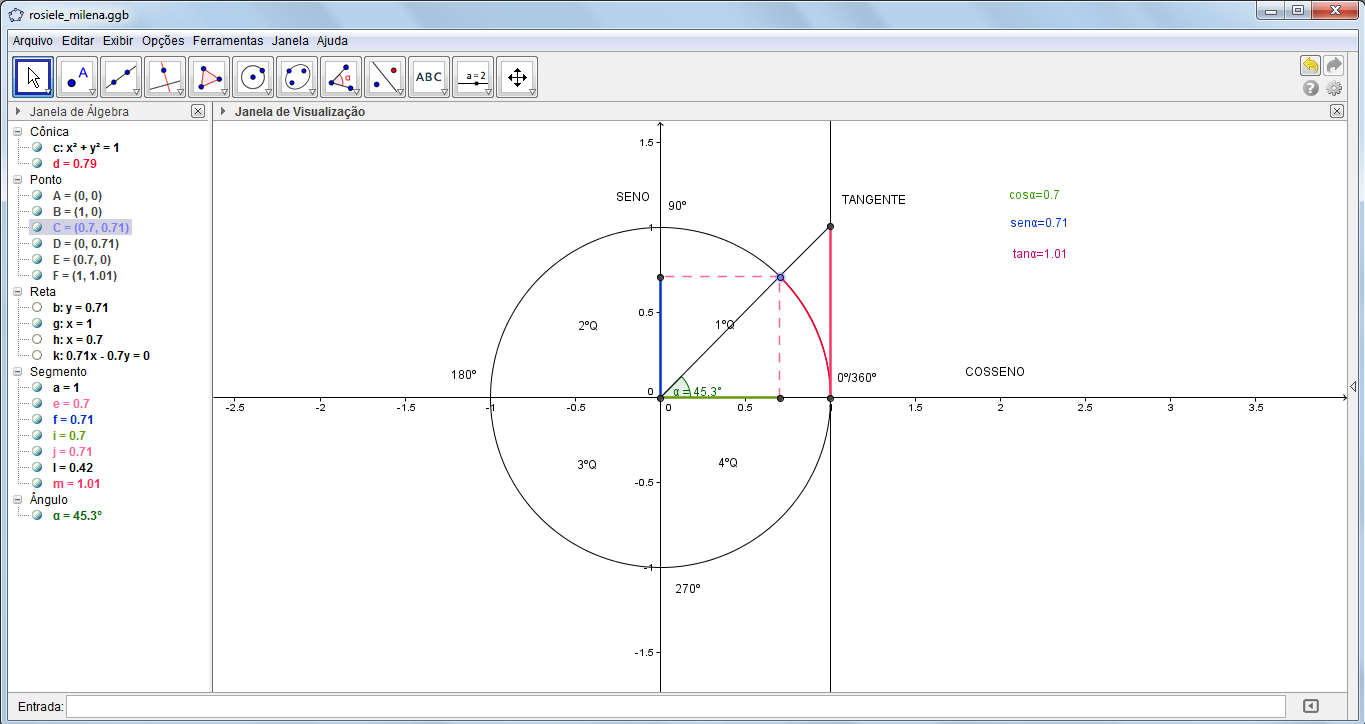1365x724 pixels.
Task: Select the Angle tool
Action: (341, 77)
